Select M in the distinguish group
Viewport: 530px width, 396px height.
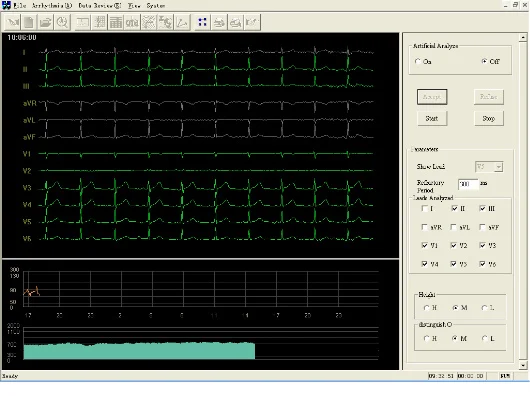click(x=455, y=338)
